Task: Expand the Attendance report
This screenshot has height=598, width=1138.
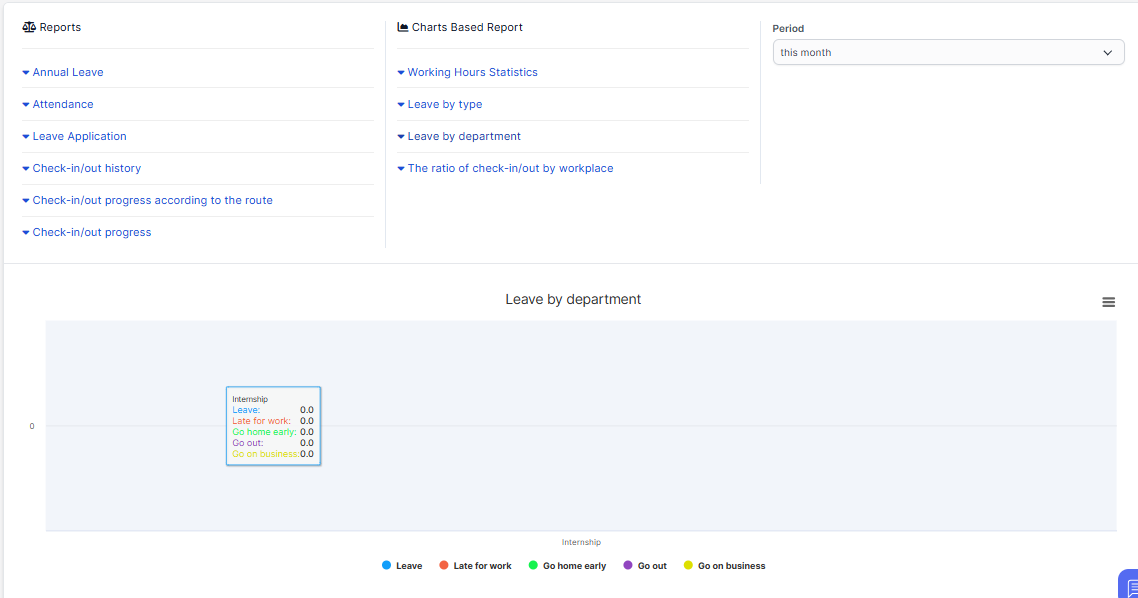Action: 62,104
